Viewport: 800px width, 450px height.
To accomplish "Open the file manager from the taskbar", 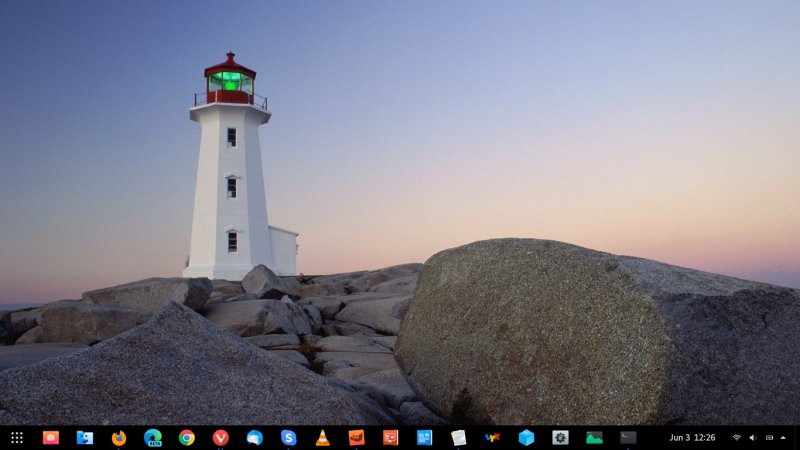I will click(x=85, y=438).
